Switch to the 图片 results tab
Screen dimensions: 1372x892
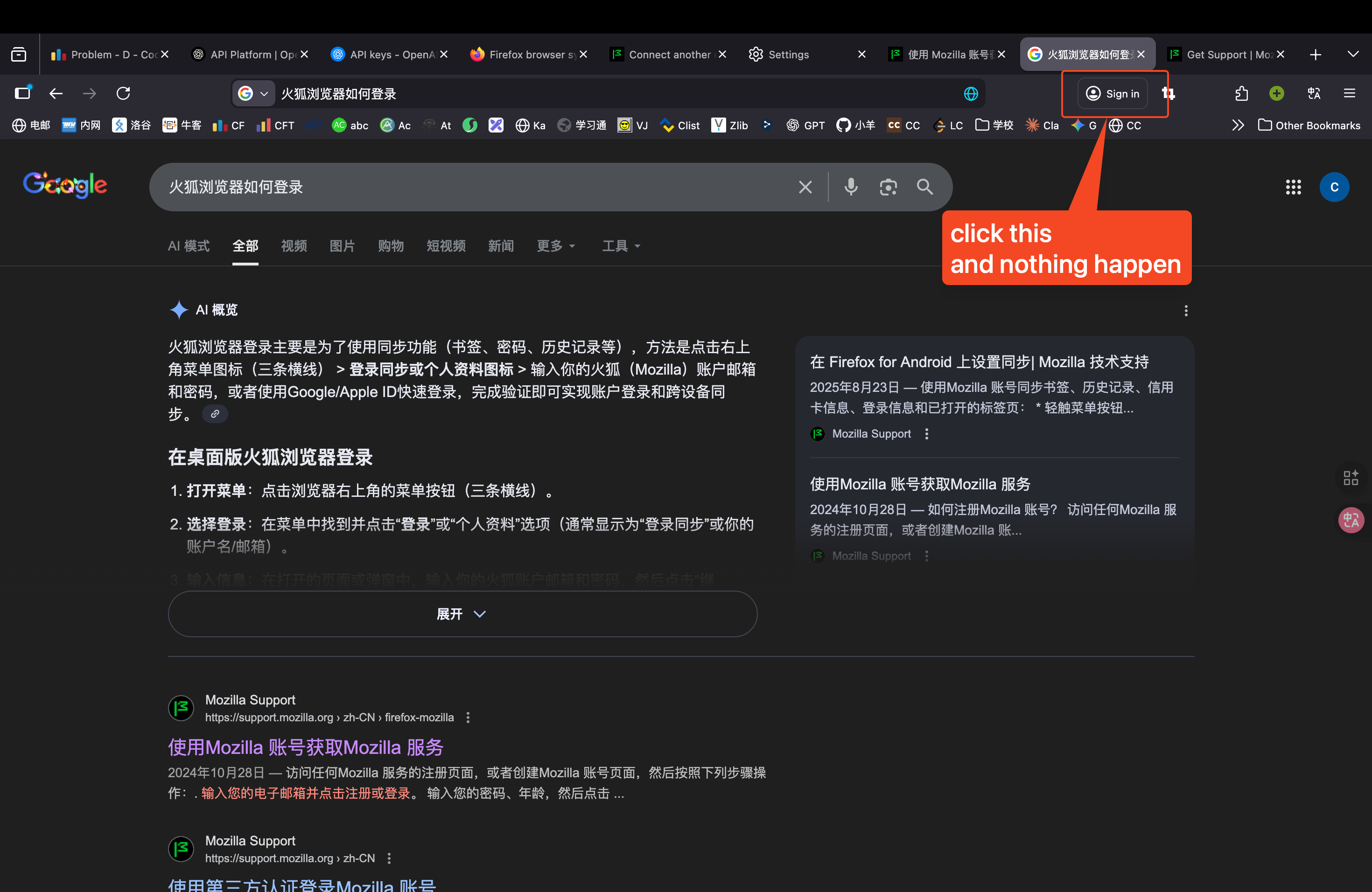pos(342,246)
